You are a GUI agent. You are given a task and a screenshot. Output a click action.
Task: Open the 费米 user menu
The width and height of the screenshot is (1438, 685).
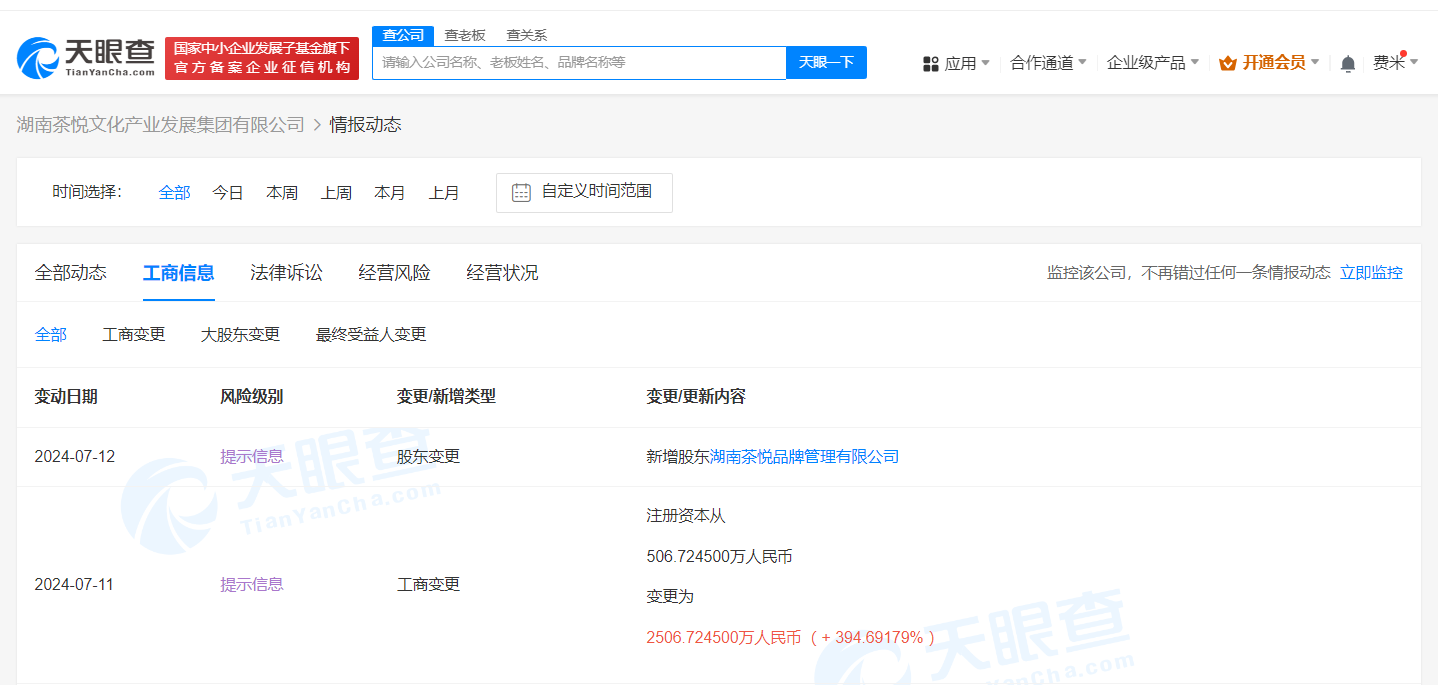pyautogui.click(x=1394, y=63)
